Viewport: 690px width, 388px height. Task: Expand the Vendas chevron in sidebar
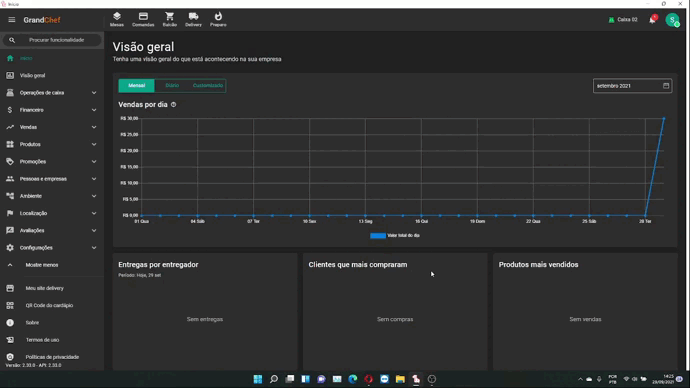click(x=94, y=127)
